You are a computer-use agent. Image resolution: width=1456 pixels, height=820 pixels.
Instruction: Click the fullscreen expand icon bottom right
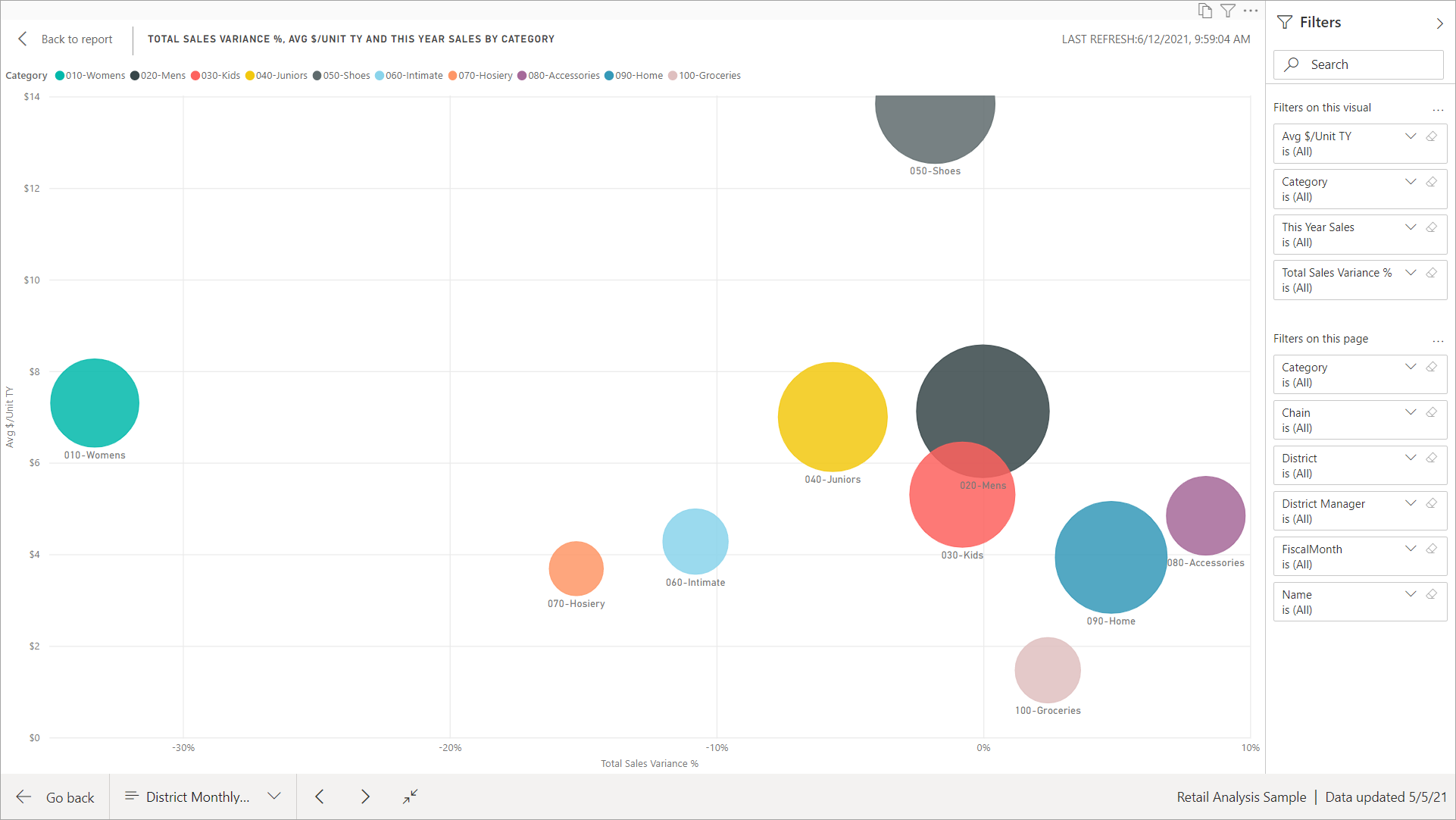(410, 796)
